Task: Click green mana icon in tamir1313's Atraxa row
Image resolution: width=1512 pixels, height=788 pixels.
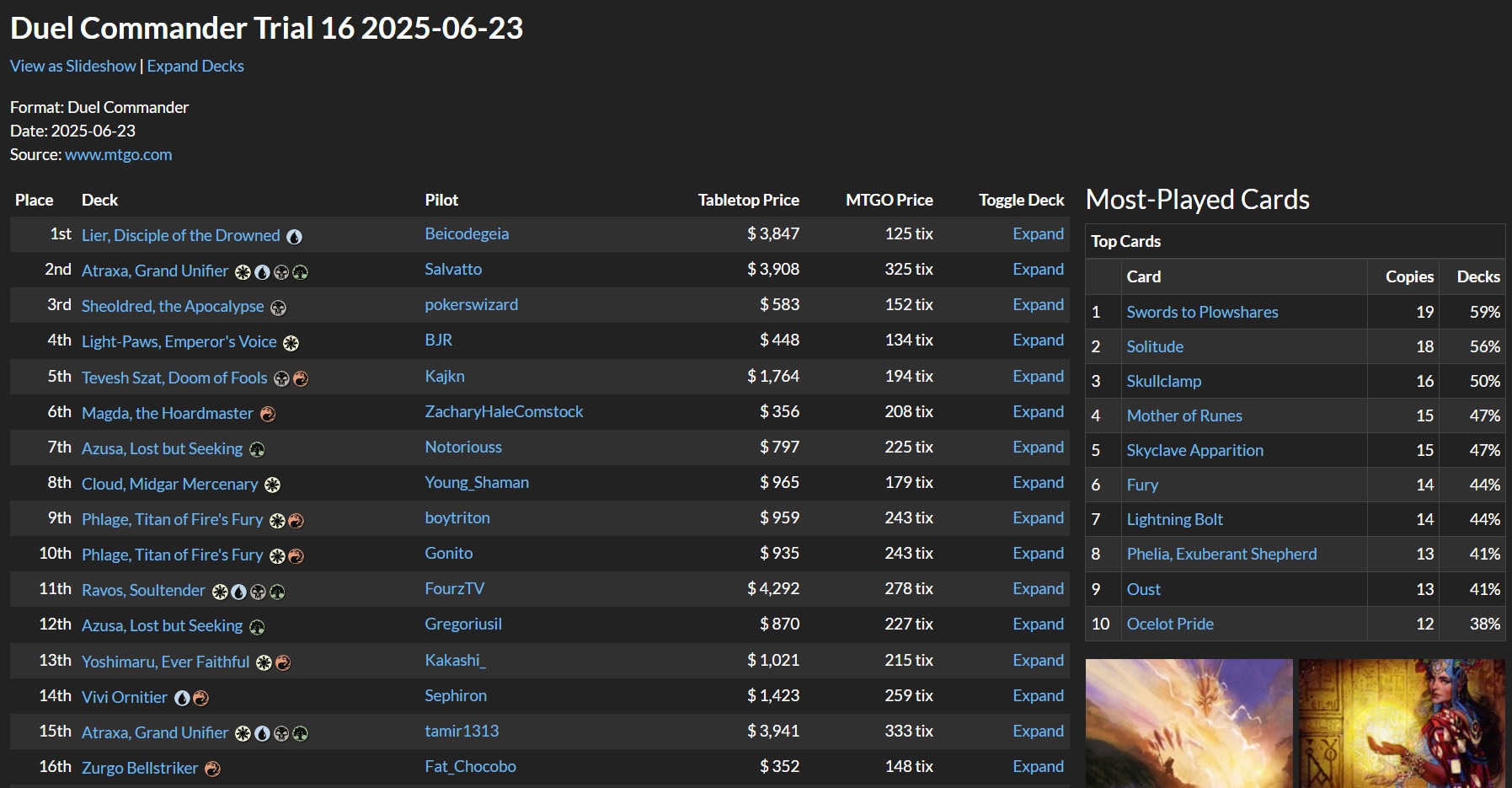Action: 300,733
